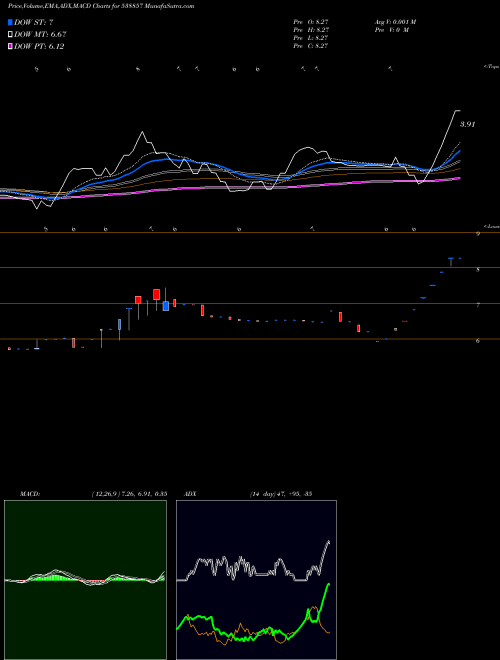Screen dimensions: 500x660
Task: Click the 'ADX' panel heading
Action: [x=190, y=494]
